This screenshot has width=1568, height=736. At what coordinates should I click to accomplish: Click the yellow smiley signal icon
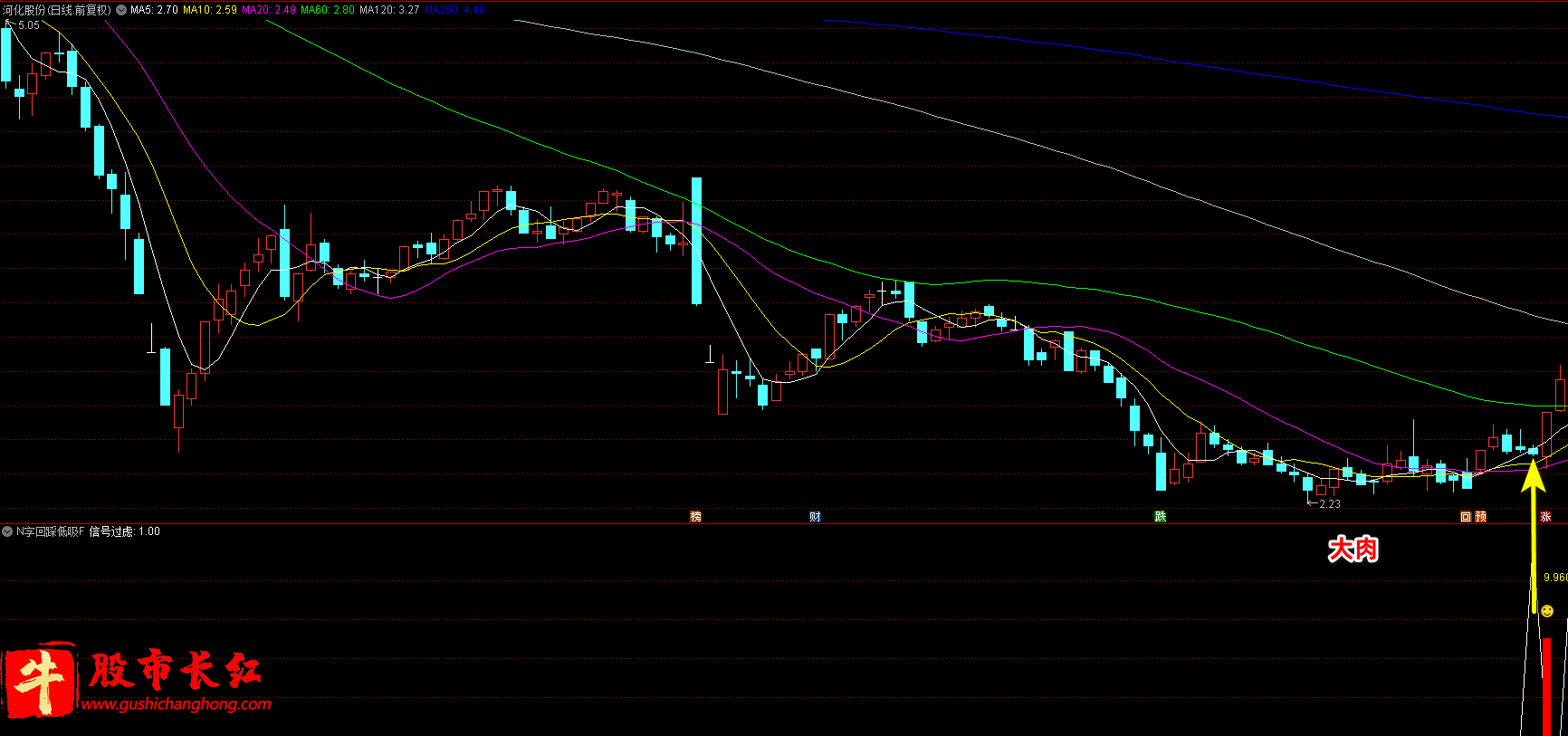coord(1547,611)
